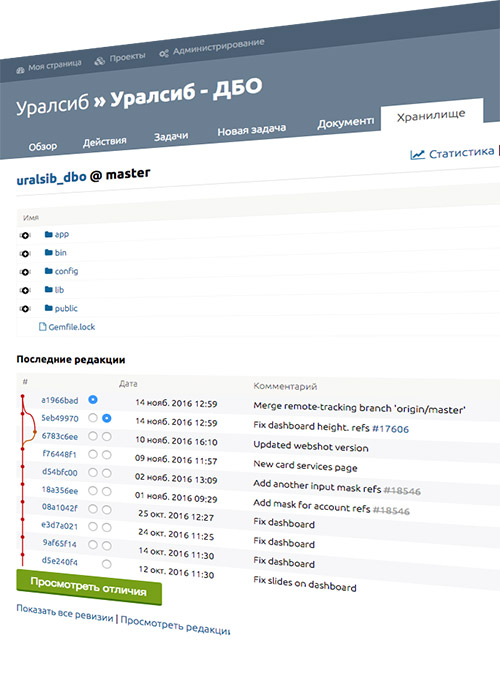Select first radio button for revision 08a1042f
Image resolution: width=500 pixels, height=679 pixels.
tap(93, 509)
